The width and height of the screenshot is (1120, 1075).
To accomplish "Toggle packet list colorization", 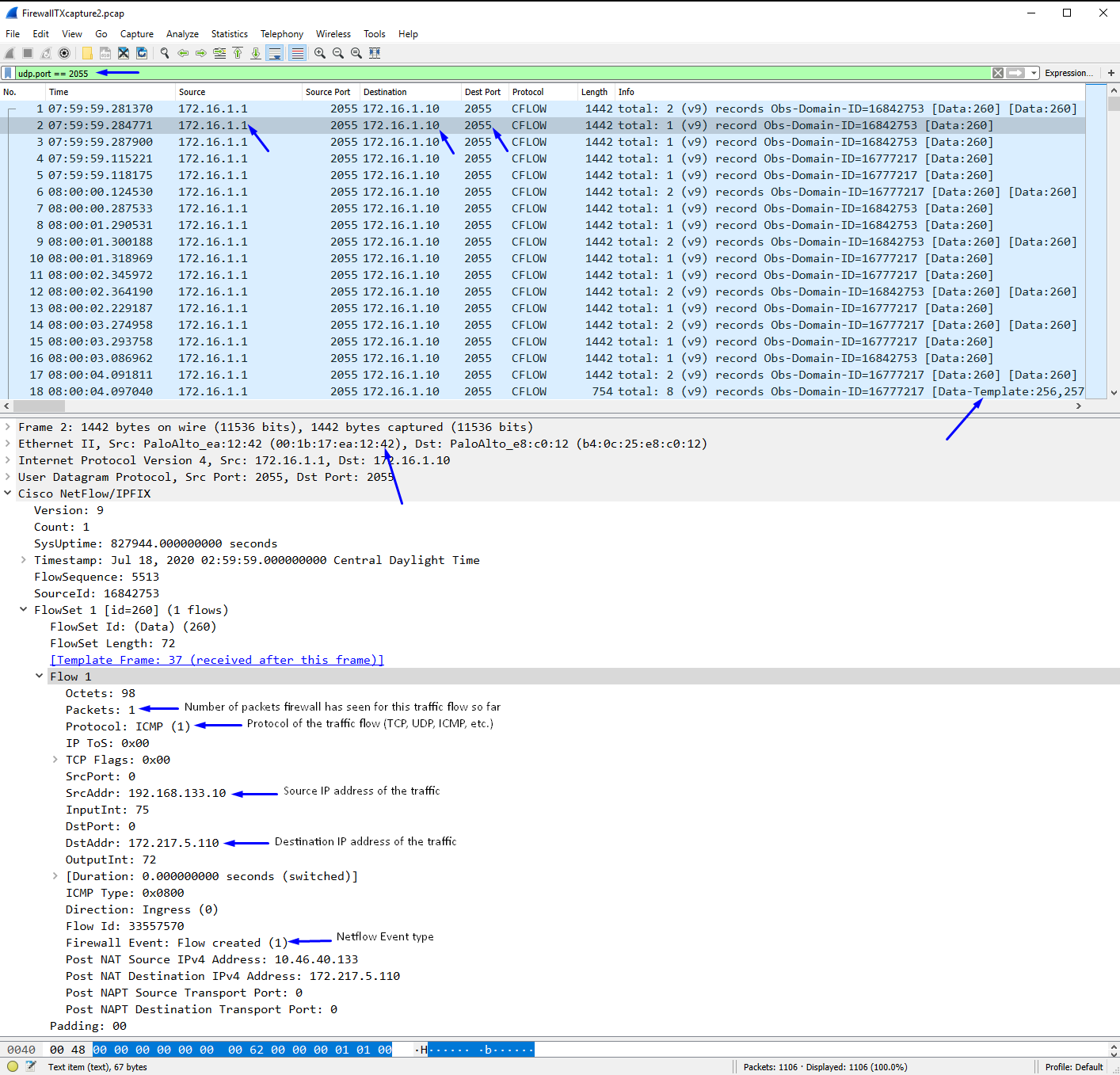I will pyautogui.click(x=297, y=53).
